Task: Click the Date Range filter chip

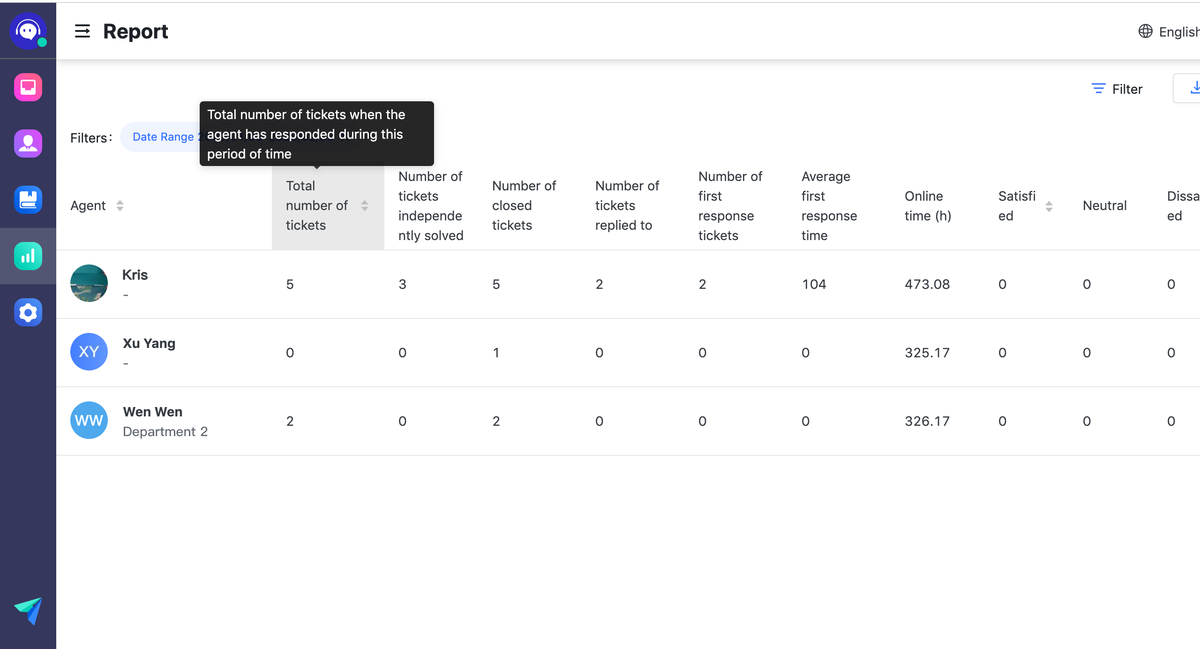Action: click(162, 137)
